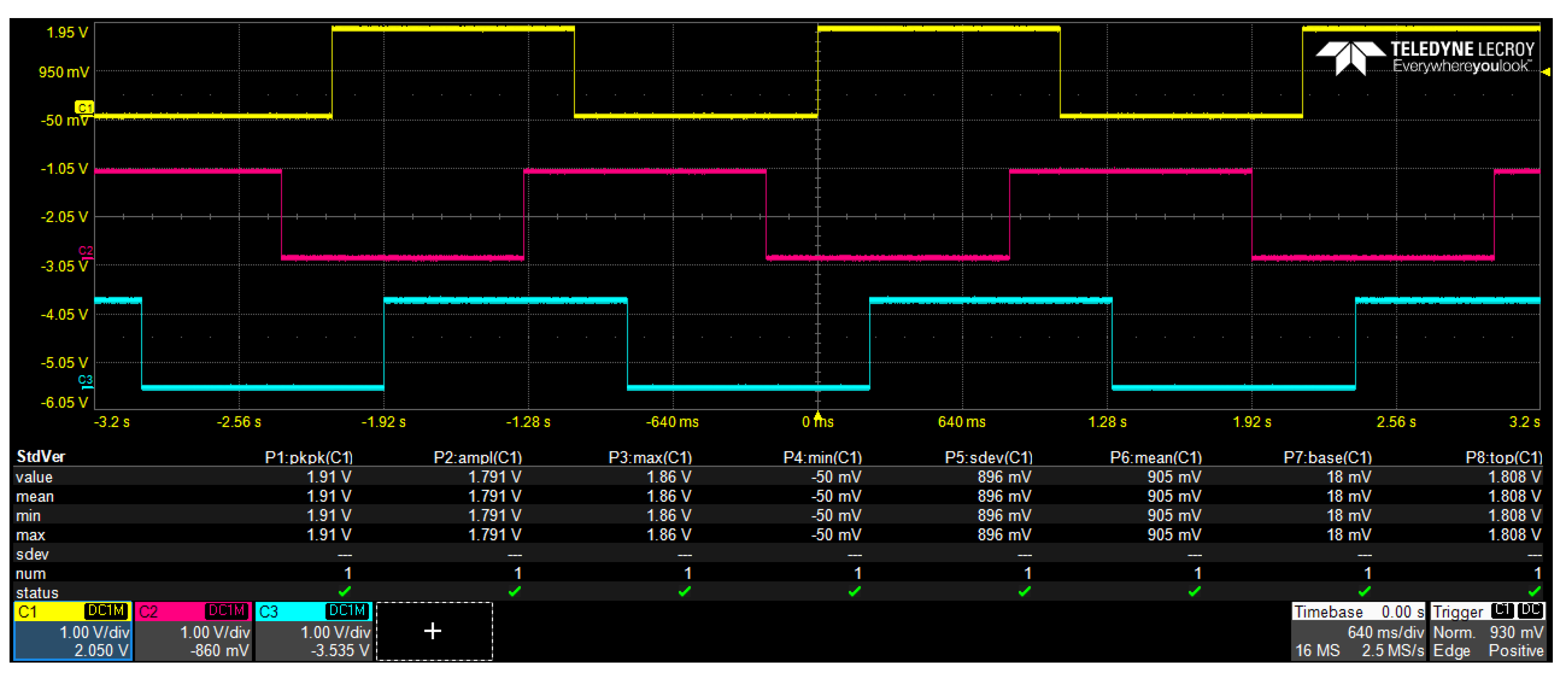Viewport: 1568px width, 674px height.
Task: Click the plus box to add a trace
Action: tap(433, 631)
